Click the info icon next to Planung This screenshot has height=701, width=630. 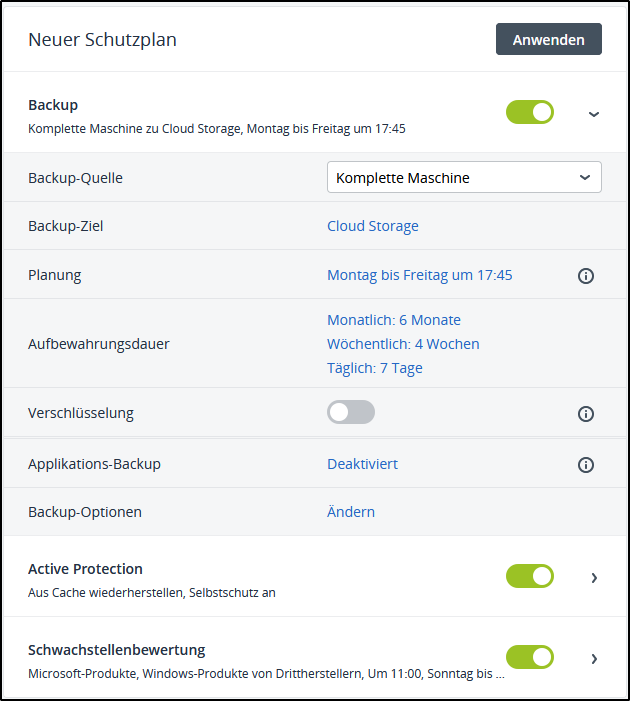(586, 275)
